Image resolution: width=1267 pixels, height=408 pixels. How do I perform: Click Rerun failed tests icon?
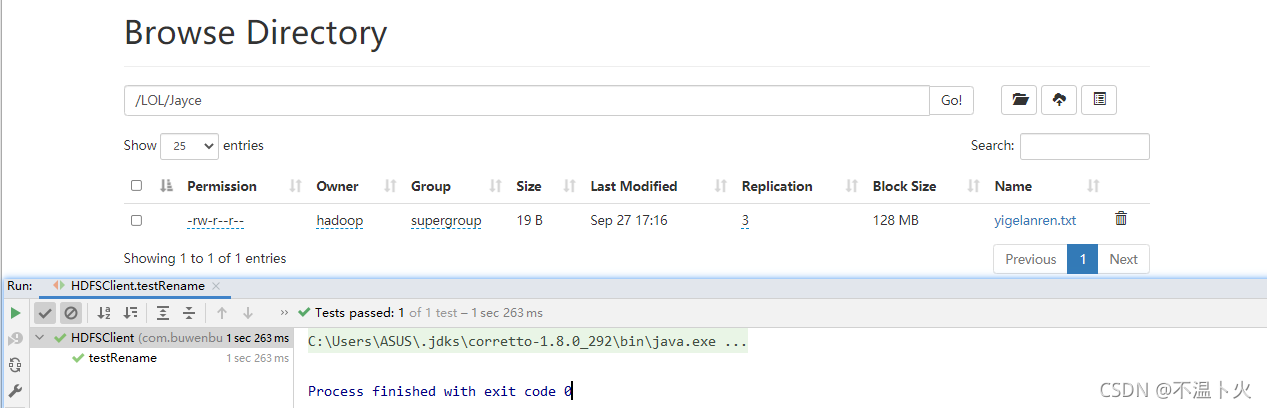[15, 339]
